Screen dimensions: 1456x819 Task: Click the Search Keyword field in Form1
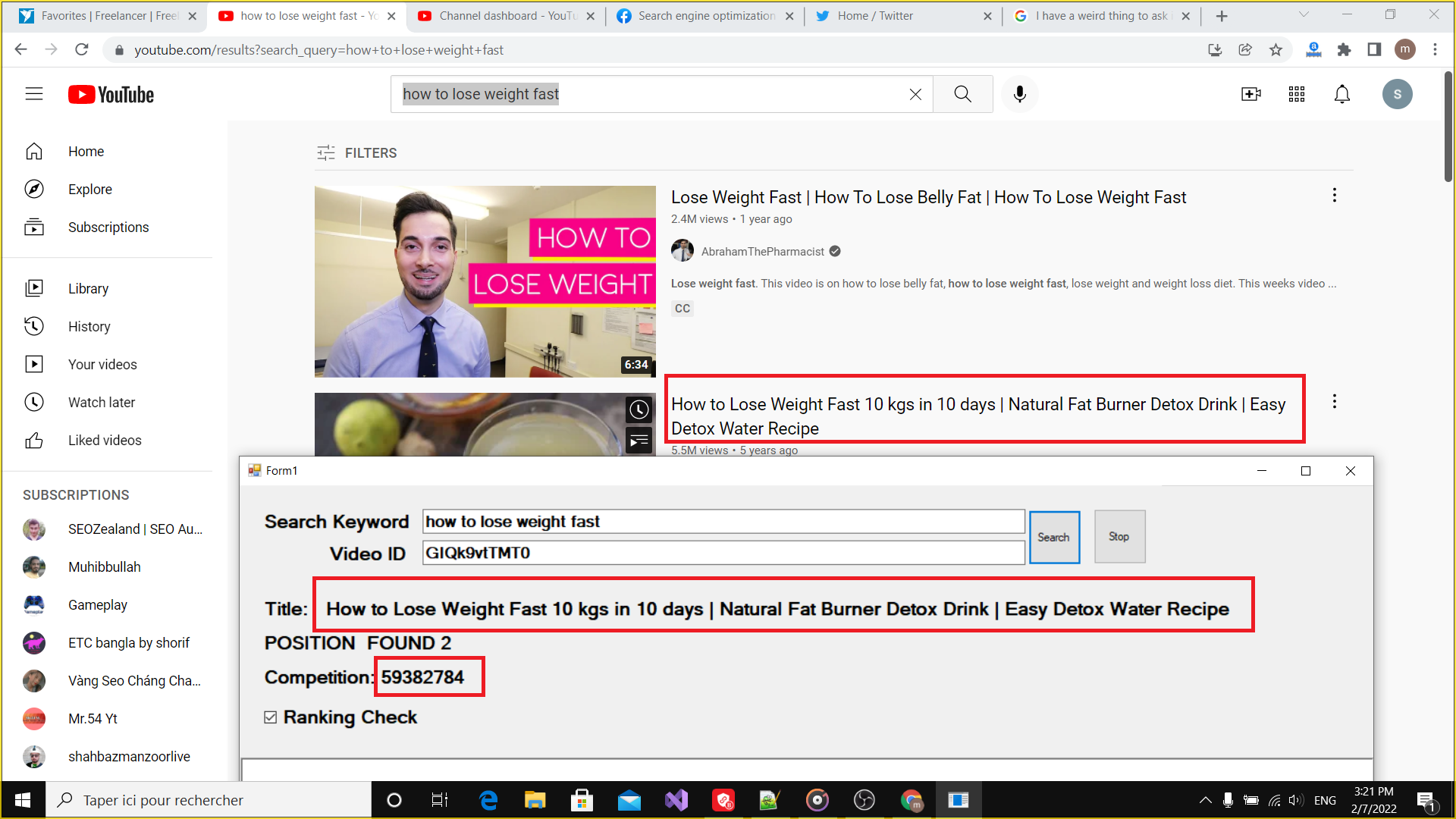pos(723,522)
